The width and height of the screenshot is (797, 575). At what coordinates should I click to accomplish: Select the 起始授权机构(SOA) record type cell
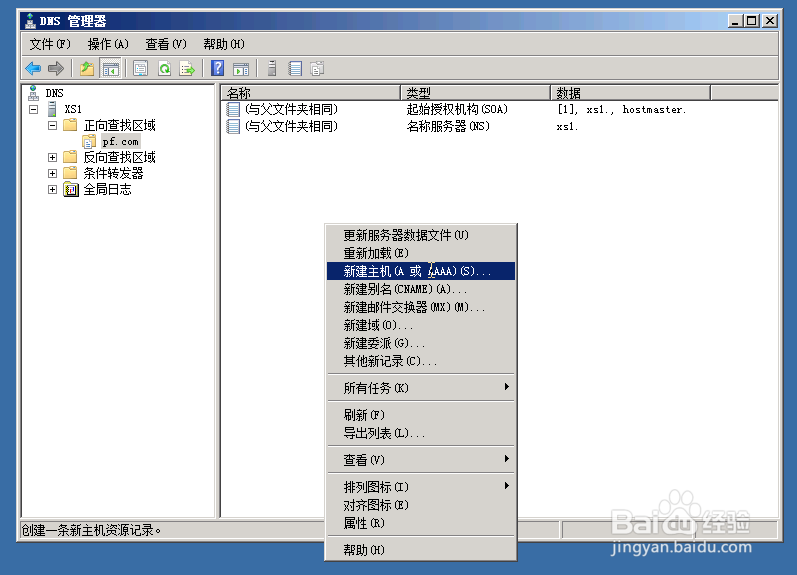tap(457, 109)
